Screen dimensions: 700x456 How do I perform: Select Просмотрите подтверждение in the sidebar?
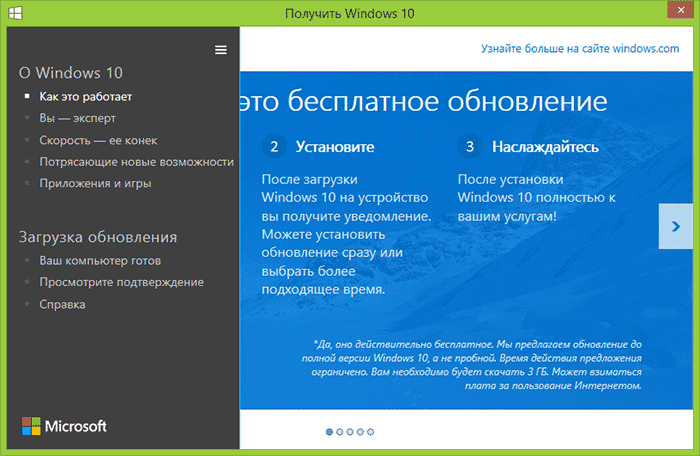121,282
